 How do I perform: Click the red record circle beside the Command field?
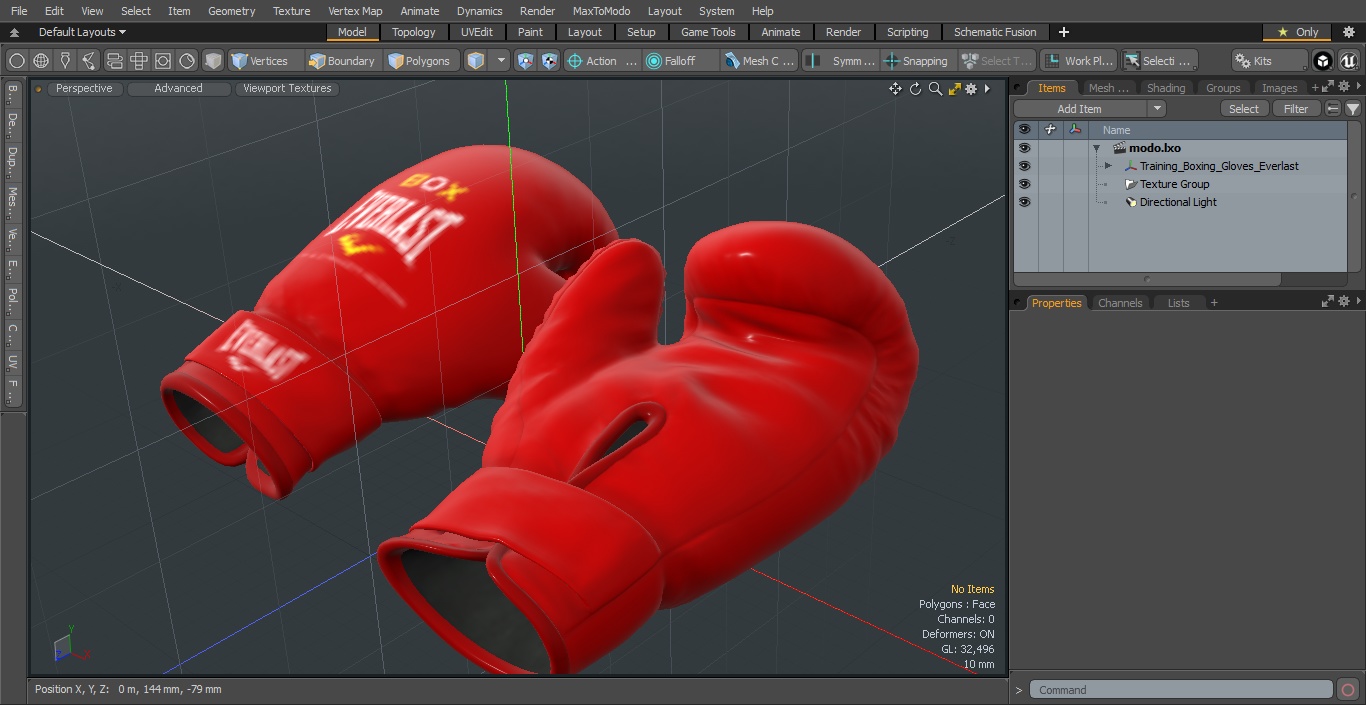[1347, 690]
